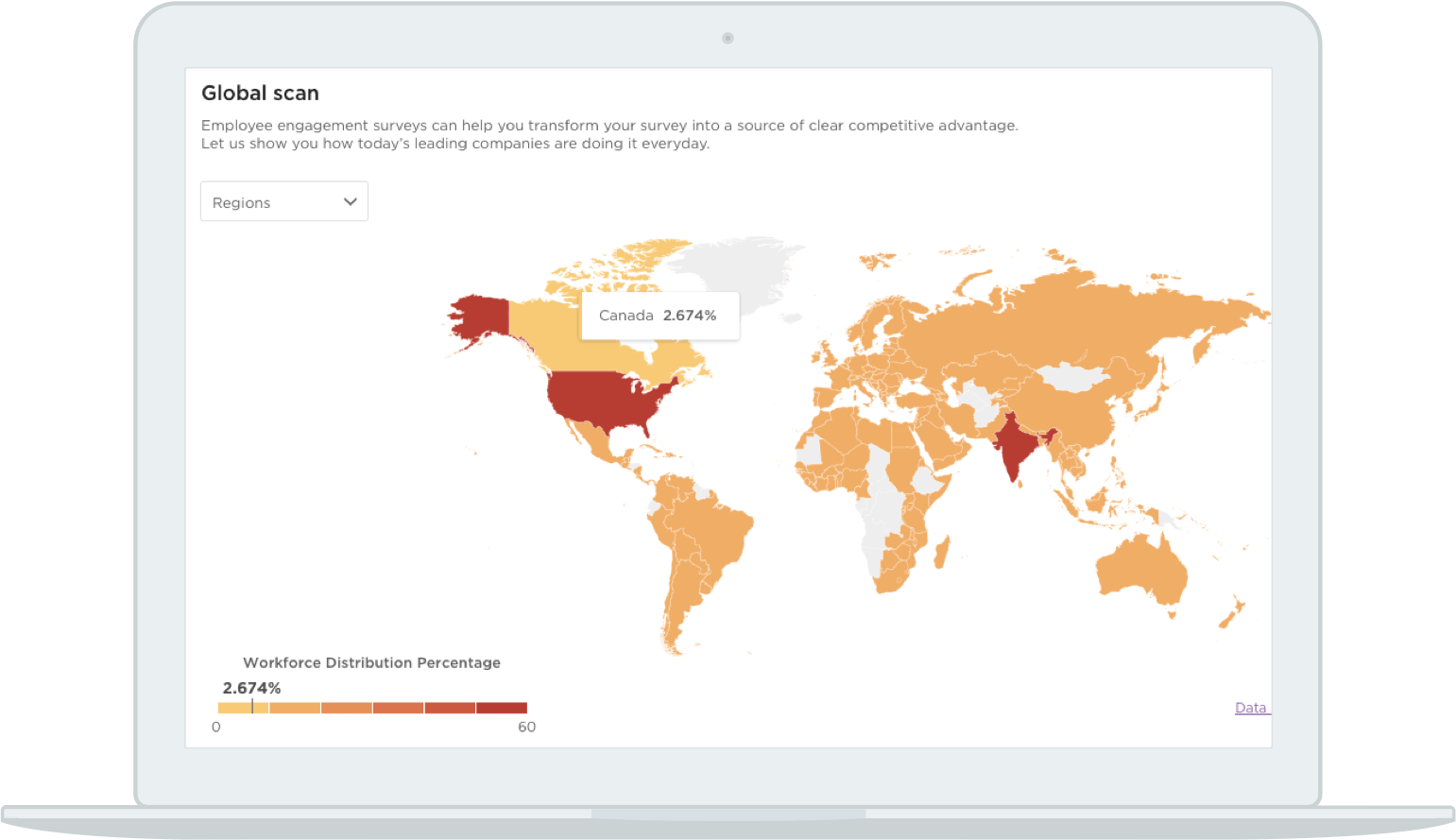Click the chevron arrow in Regions selector

[350, 202]
